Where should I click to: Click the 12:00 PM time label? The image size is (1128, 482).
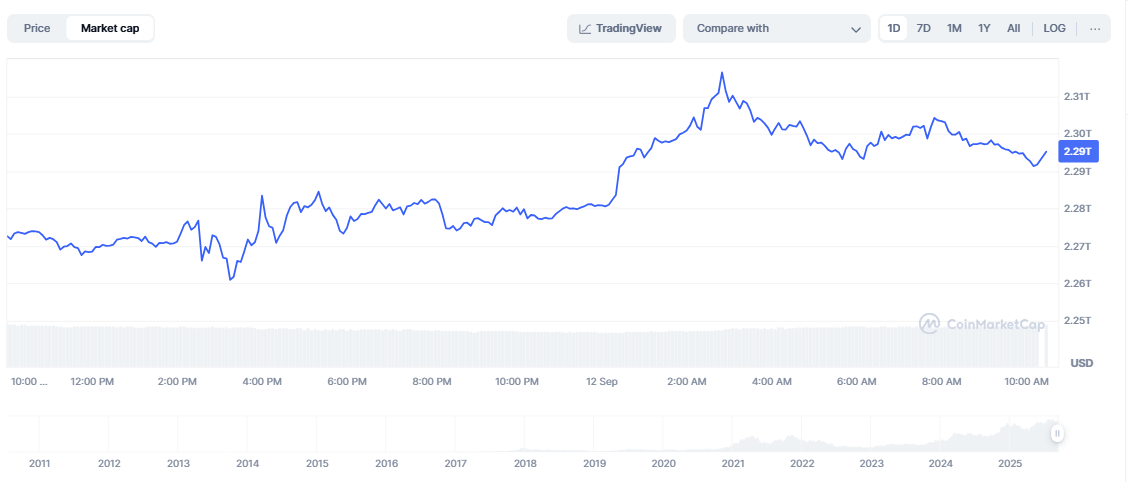click(x=93, y=381)
